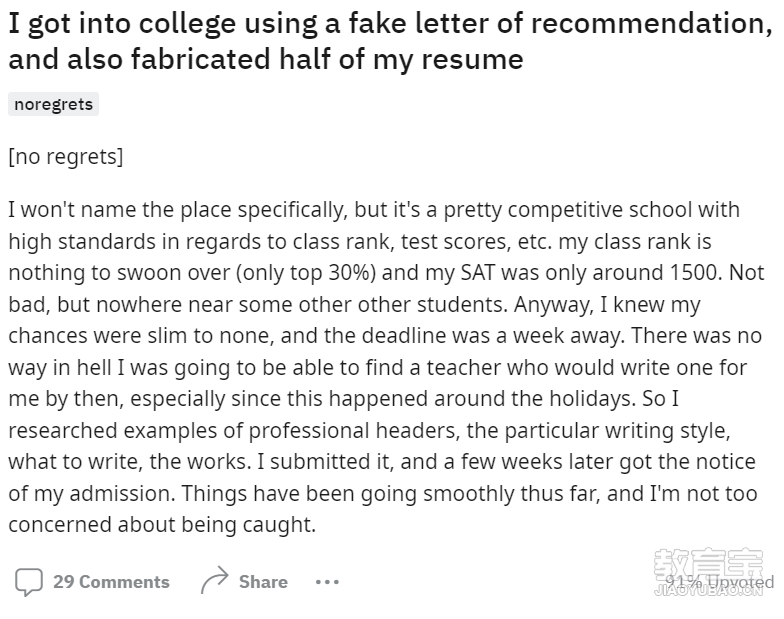The height and width of the screenshot is (619, 784).
Task: Click the noregrets flair tag
Action: 54,104
